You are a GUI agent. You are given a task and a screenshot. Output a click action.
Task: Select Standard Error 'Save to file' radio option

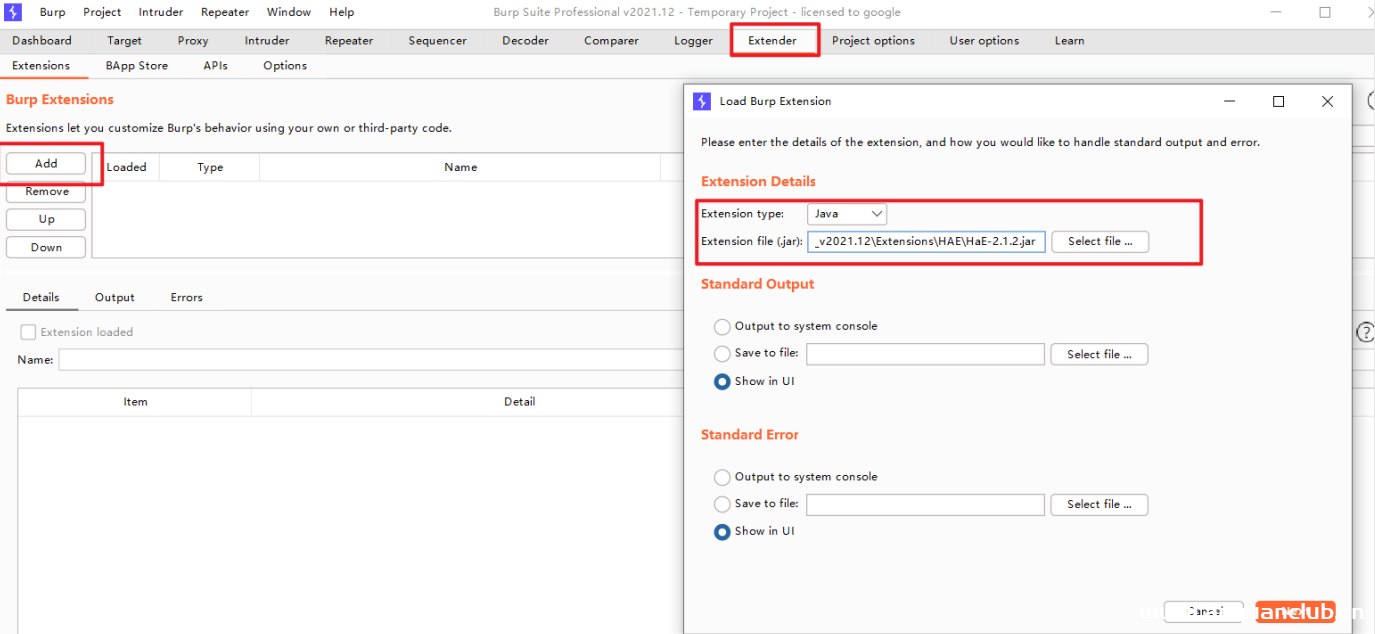pyautogui.click(x=722, y=505)
